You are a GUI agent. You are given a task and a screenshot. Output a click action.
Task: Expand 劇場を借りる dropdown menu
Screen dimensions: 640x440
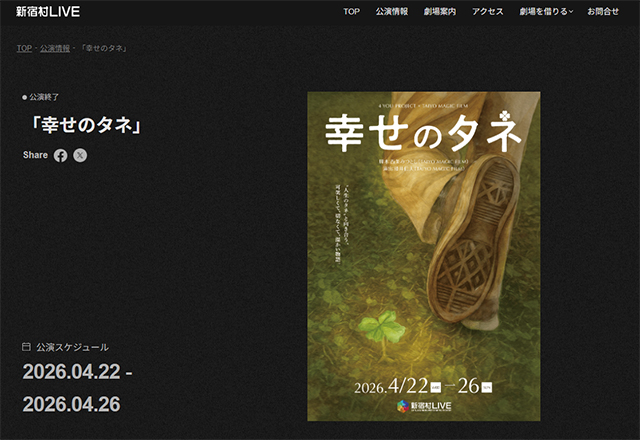[546, 11]
